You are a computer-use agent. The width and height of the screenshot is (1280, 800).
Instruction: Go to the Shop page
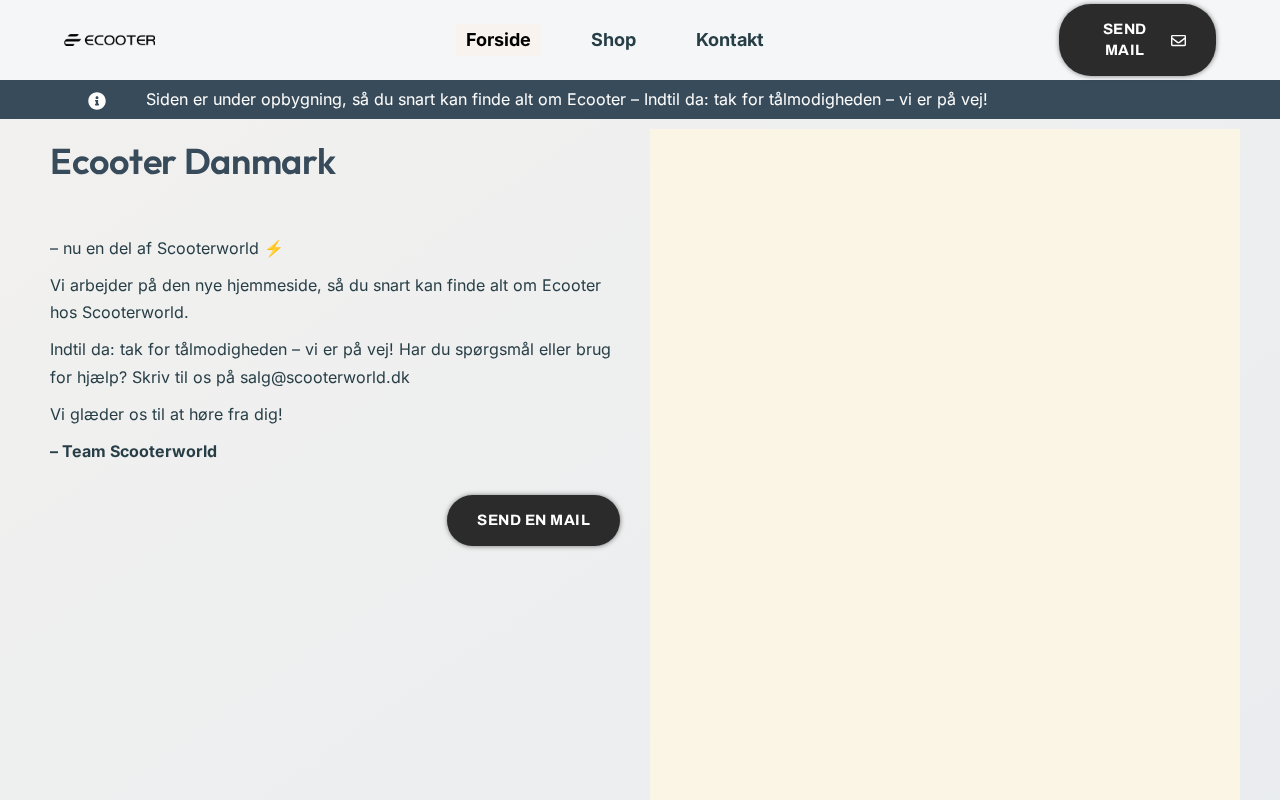[x=613, y=40]
